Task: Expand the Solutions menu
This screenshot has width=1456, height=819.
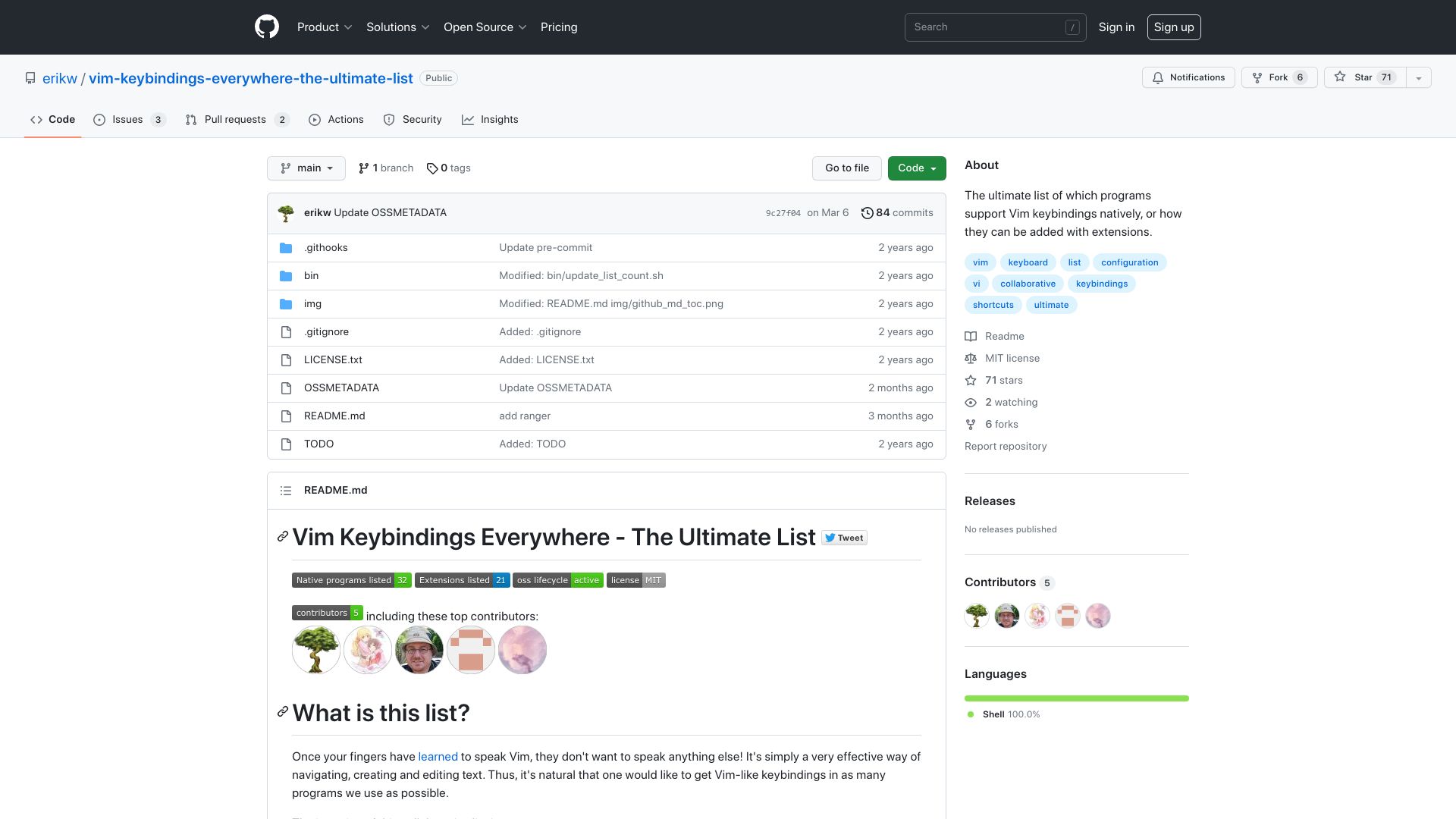Action: click(x=398, y=27)
